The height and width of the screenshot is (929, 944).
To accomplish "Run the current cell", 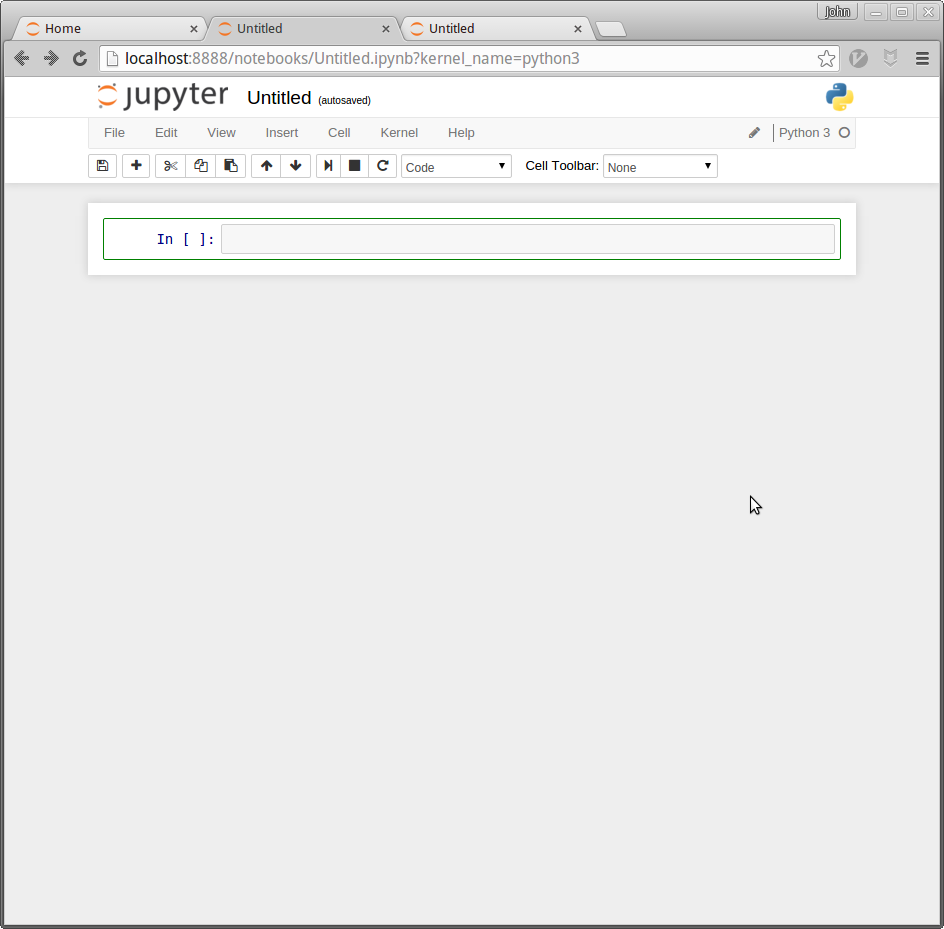I will (328, 166).
